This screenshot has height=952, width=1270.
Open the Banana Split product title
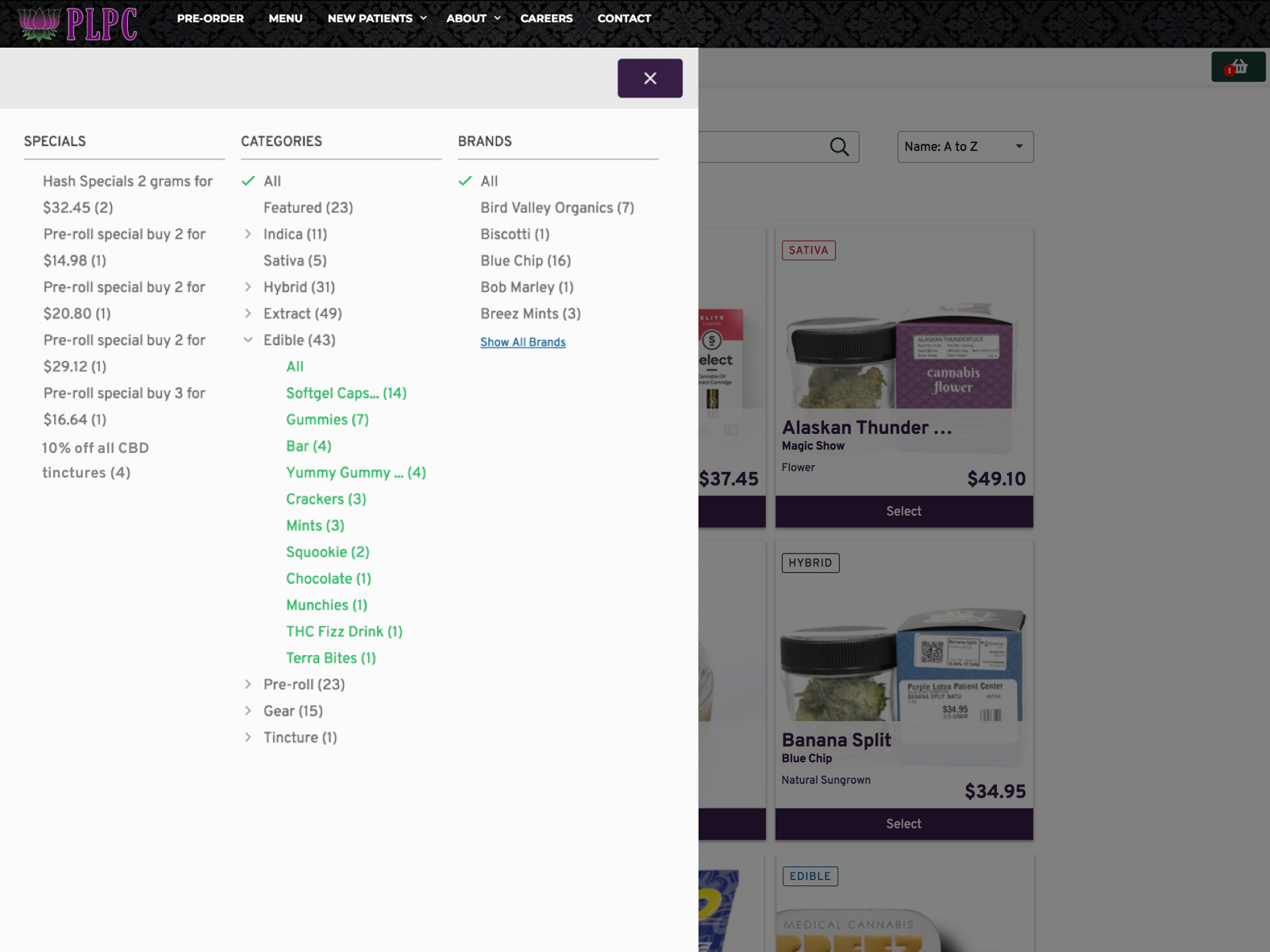[x=837, y=740]
